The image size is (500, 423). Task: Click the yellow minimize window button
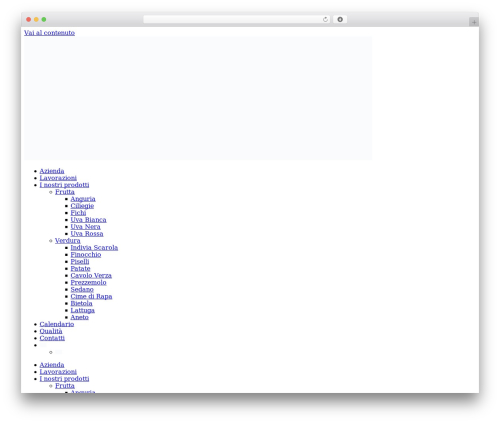click(x=36, y=20)
